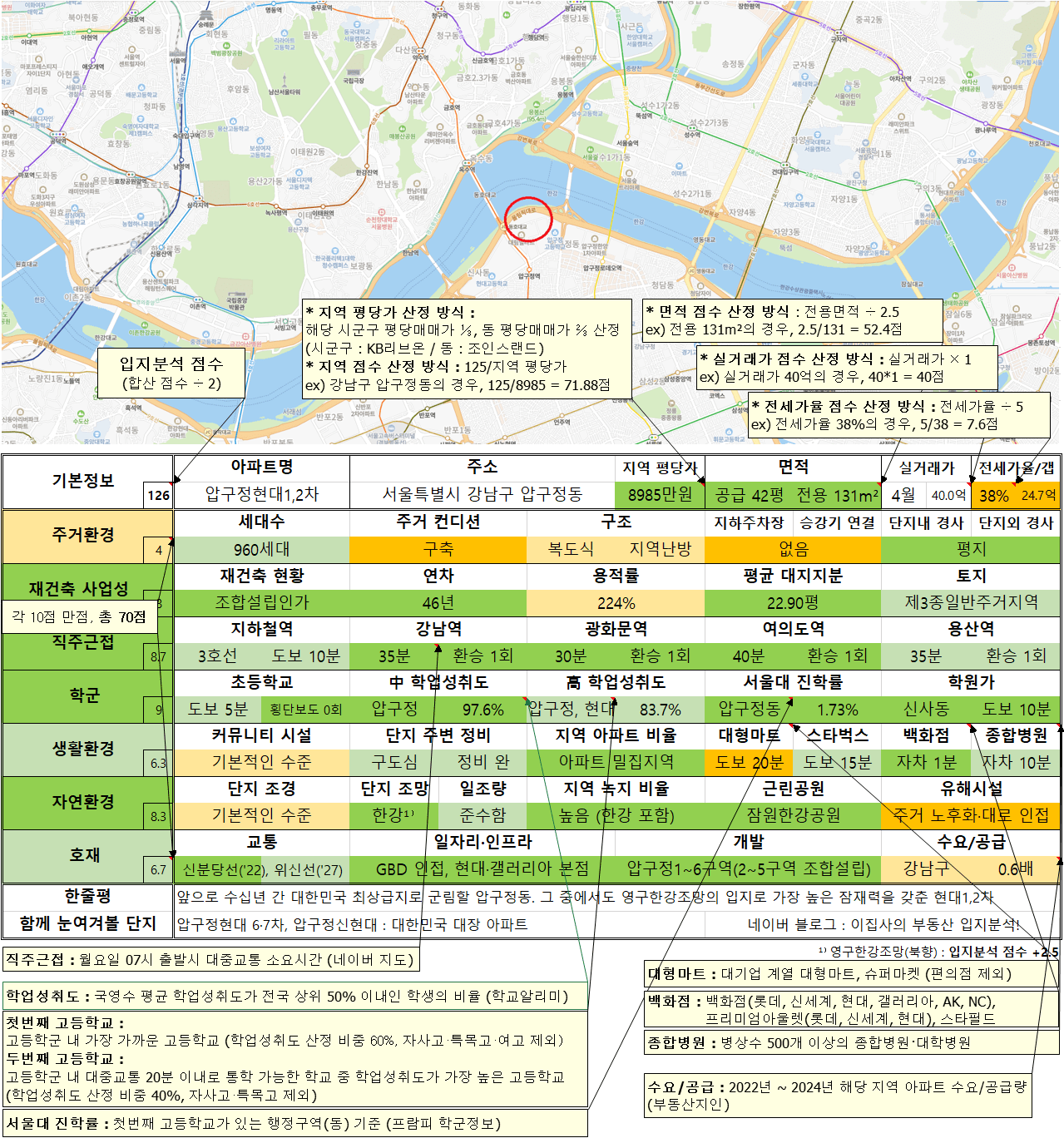This screenshot has width=1064, height=1138.
Task: Select the orange 38% 전세가율 cell
Action: [x=993, y=495]
